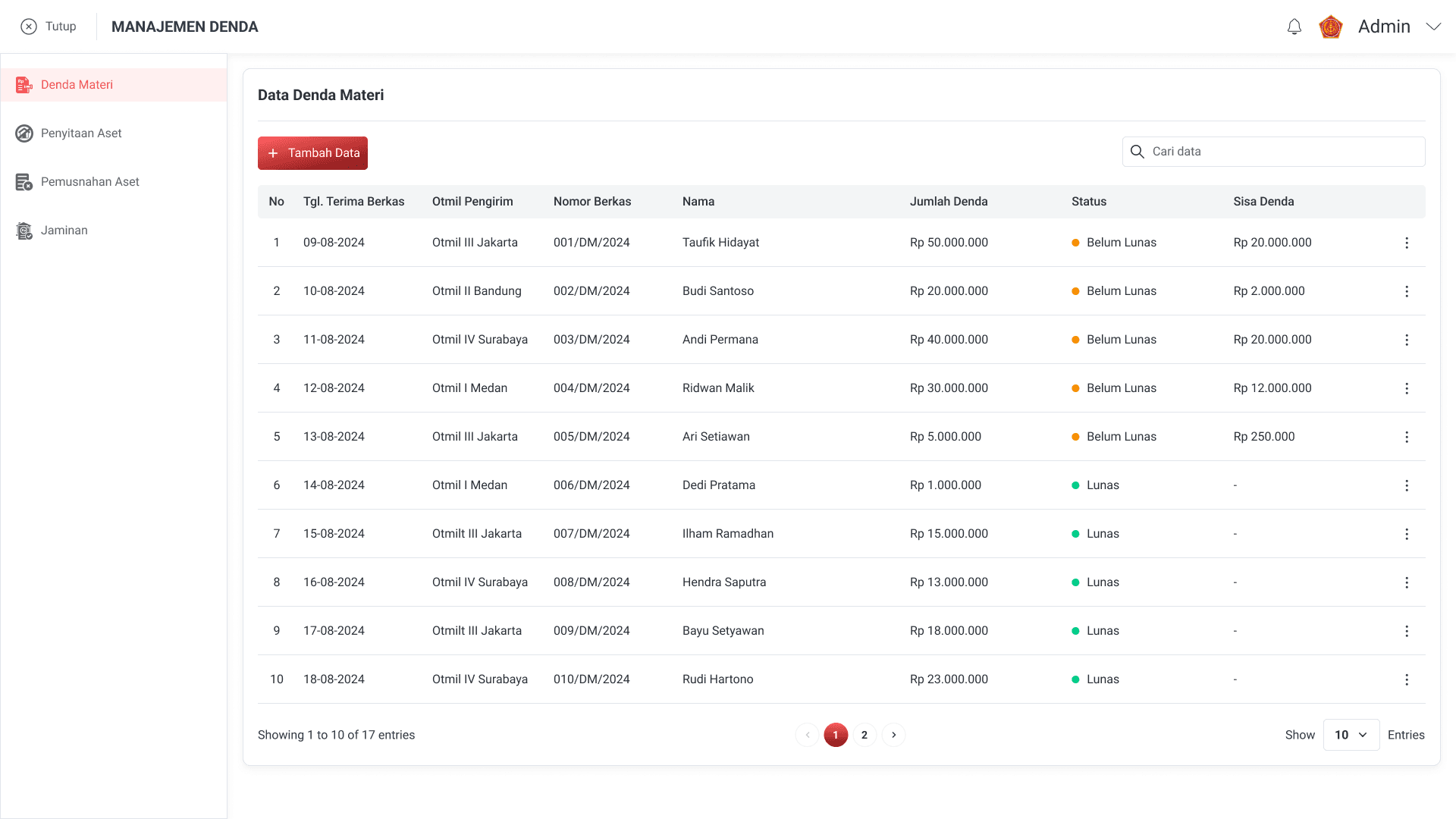The width and height of the screenshot is (1456, 819).
Task: Open three-dot menu for Rudi Hartono
Action: click(x=1407, y=679)
